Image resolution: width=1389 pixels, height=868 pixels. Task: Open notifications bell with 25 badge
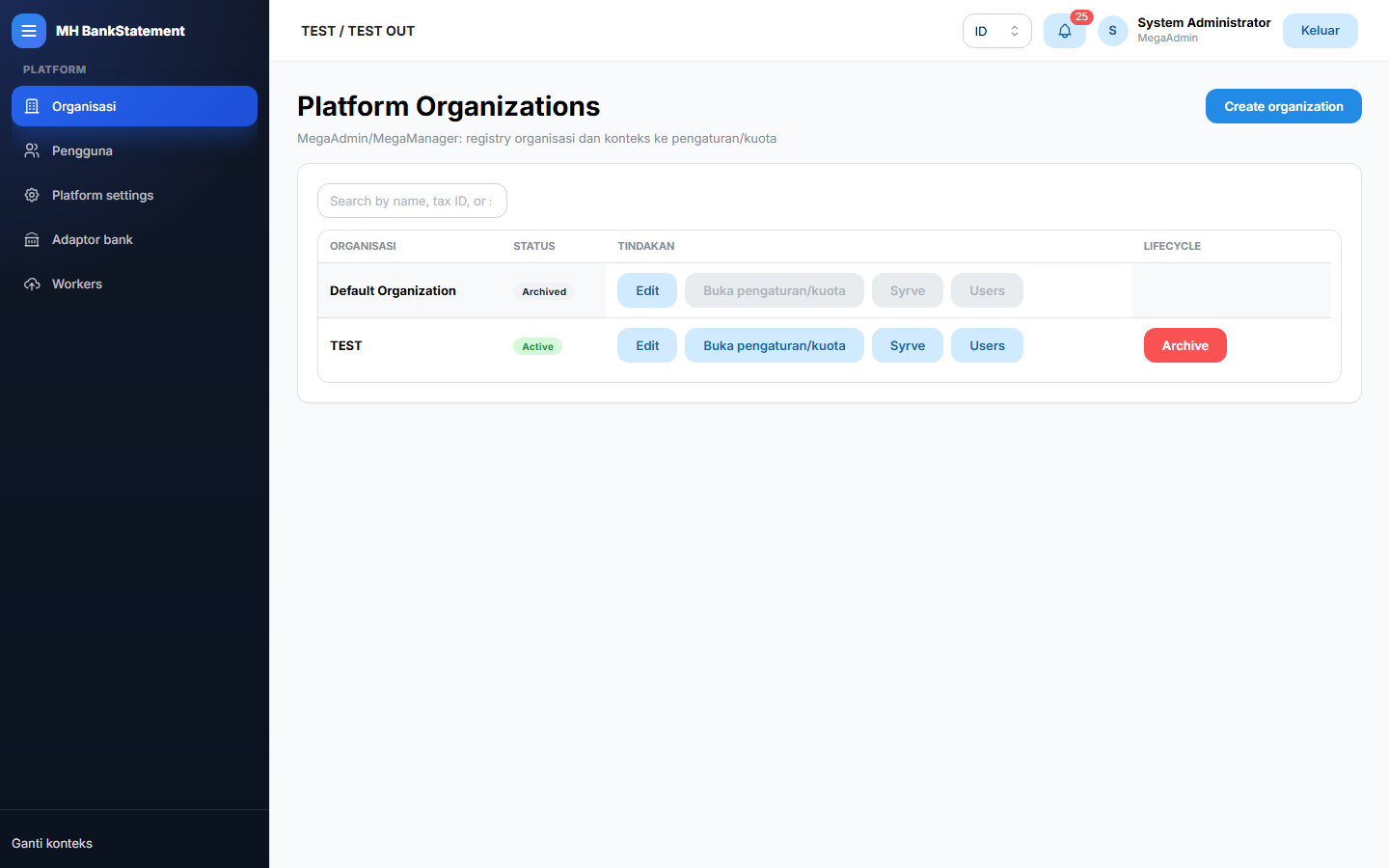tap(1065, 31)
